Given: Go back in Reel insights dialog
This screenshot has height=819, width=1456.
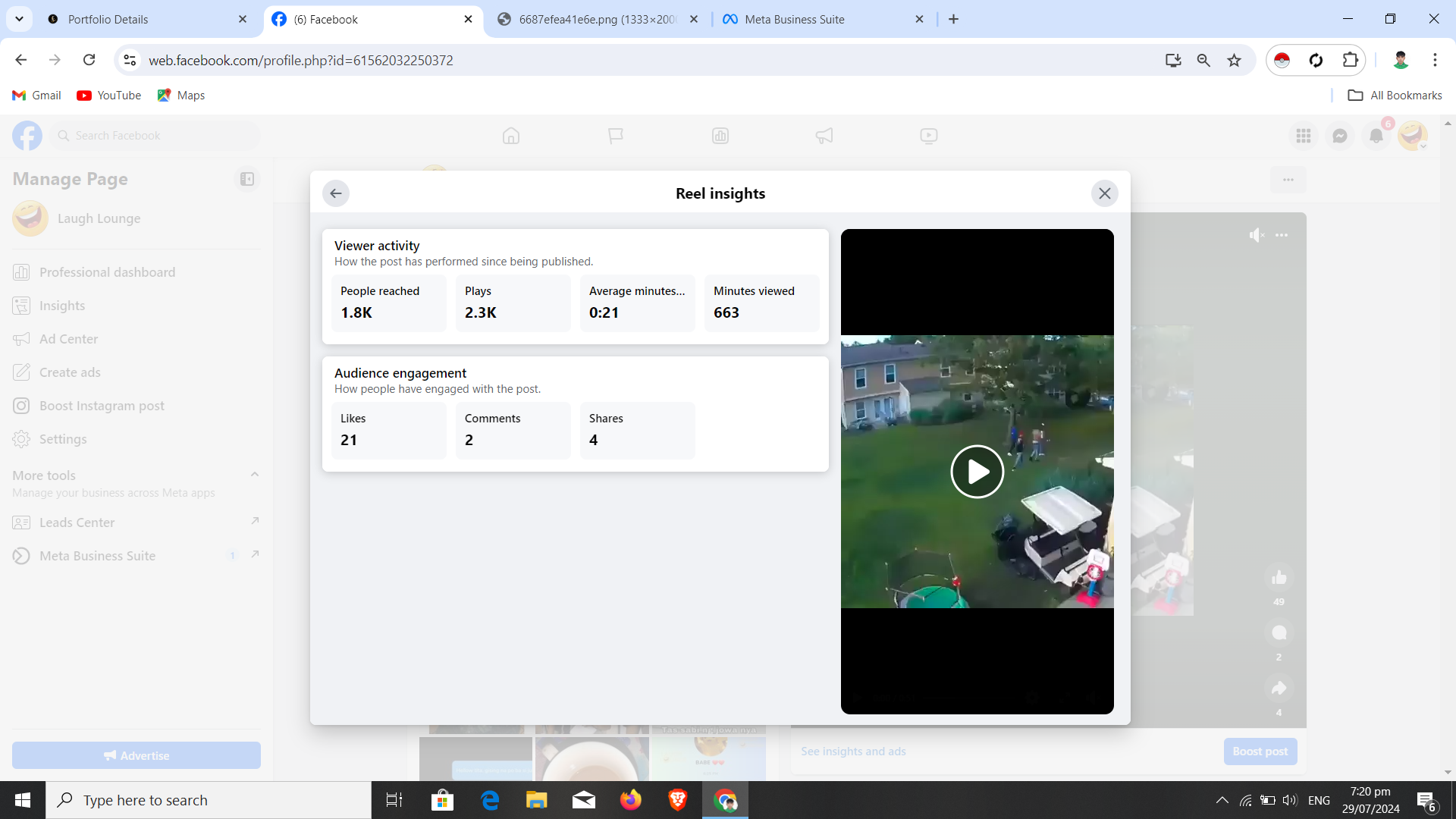Looking at the screenshot, I should point(336,193).
